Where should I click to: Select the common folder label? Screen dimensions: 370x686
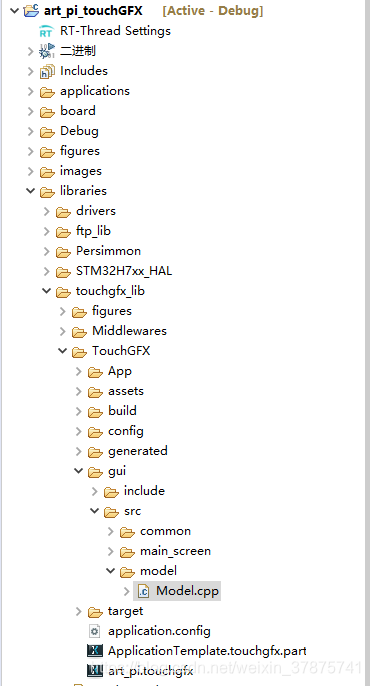click(165, 531)
